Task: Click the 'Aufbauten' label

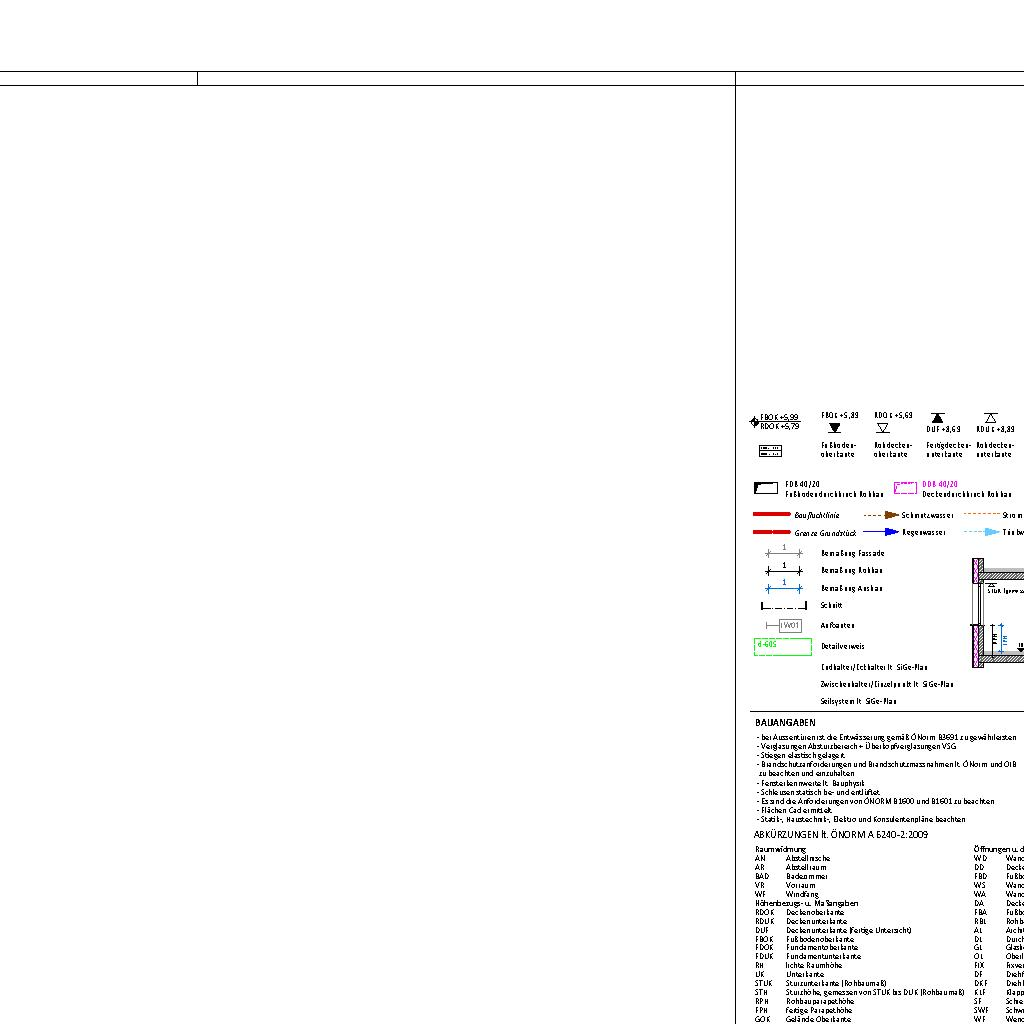Action: click(837, 626)
